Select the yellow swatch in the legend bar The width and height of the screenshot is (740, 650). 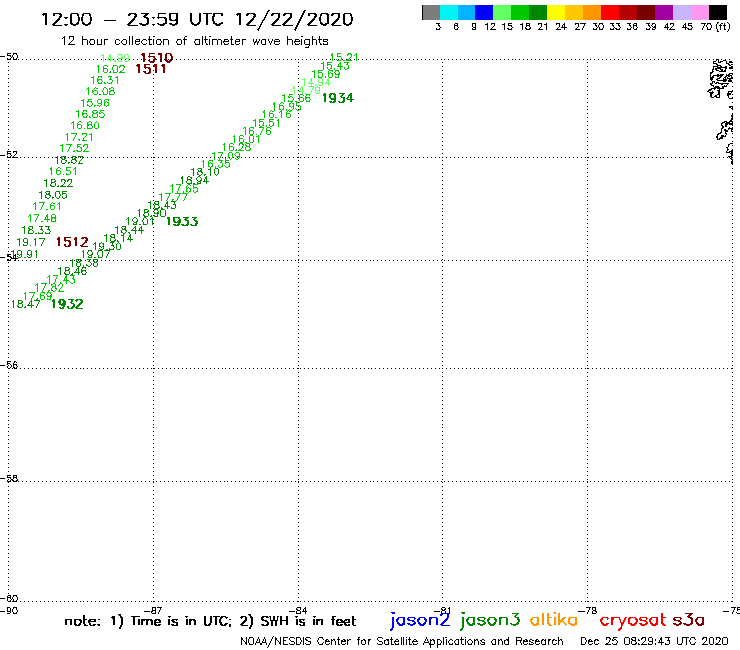click(x=556, y=12)
